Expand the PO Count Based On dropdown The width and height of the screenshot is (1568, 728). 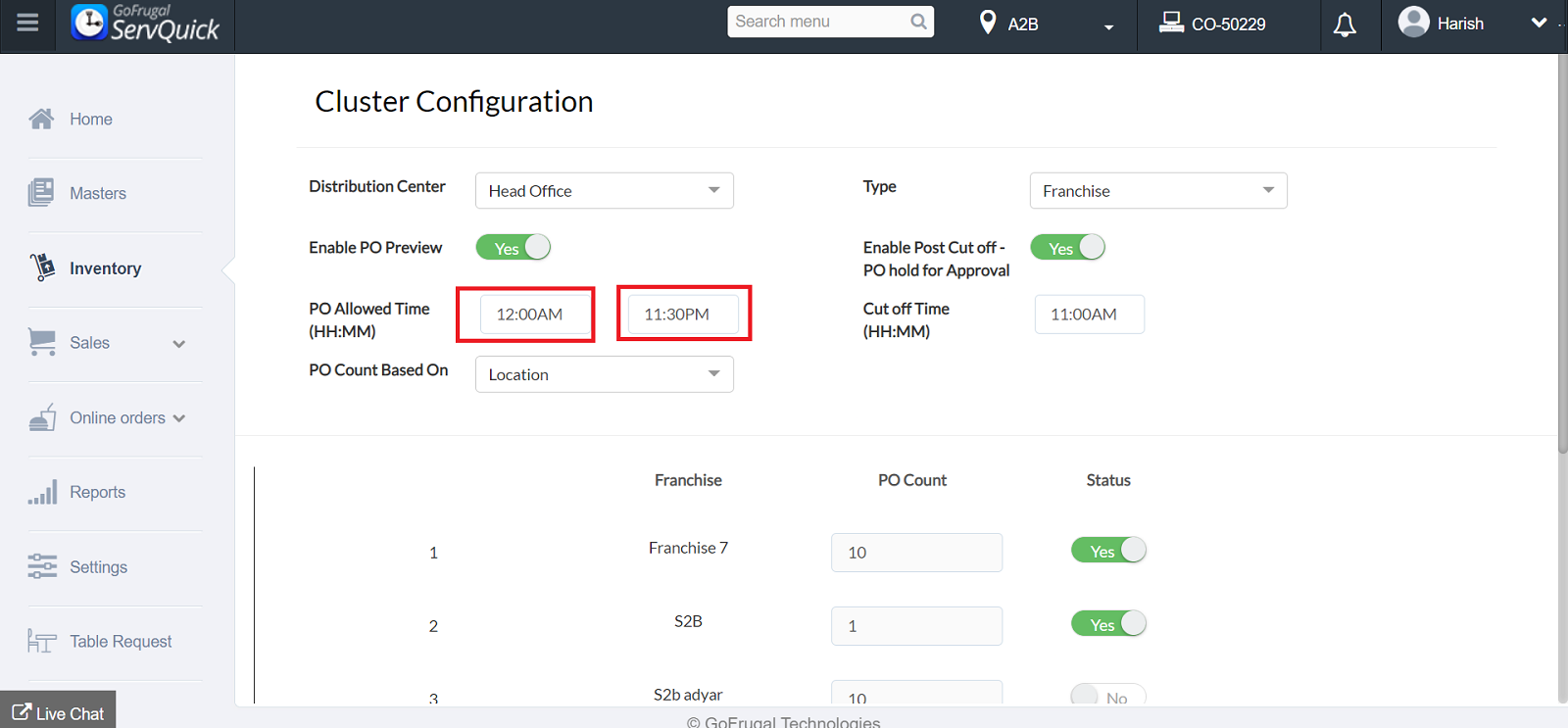pos(604,374)
